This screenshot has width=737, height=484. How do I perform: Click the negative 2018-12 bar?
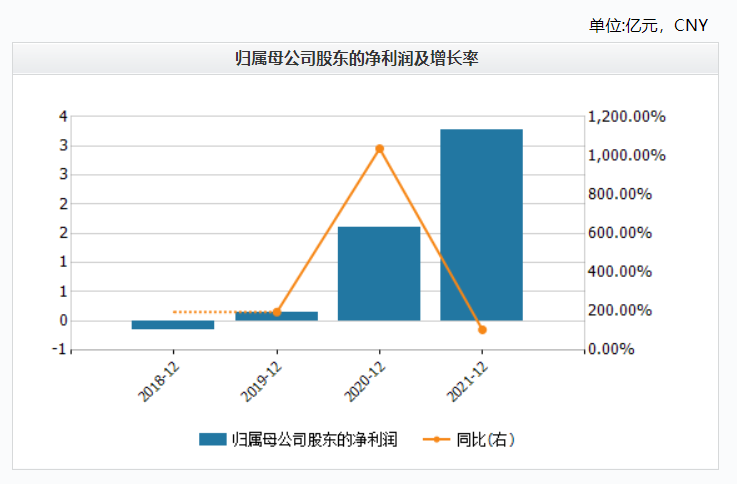(x=173, y=325)
